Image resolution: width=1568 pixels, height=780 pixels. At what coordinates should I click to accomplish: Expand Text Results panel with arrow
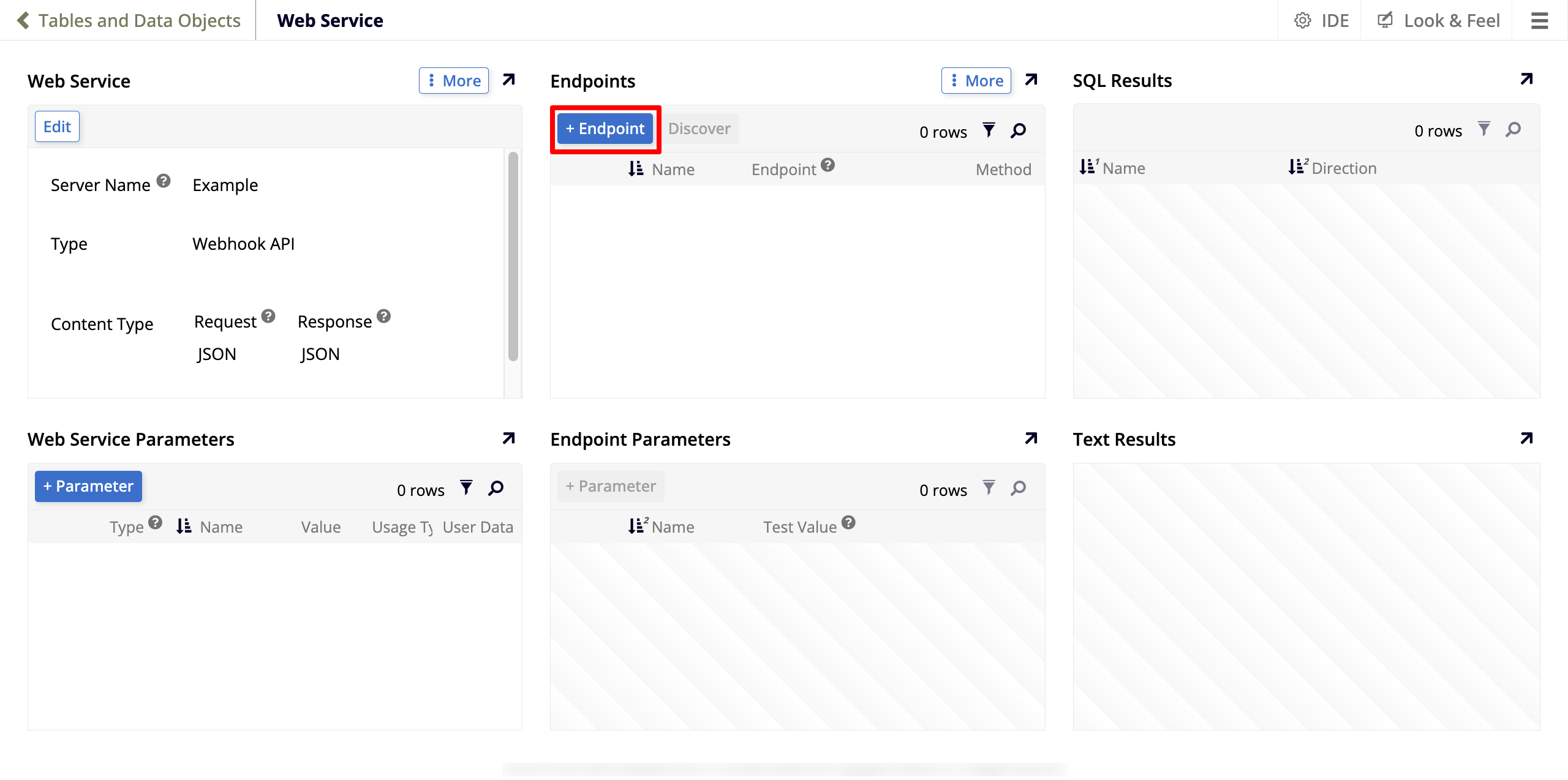pyautogui.click(x=1526, y=438)
